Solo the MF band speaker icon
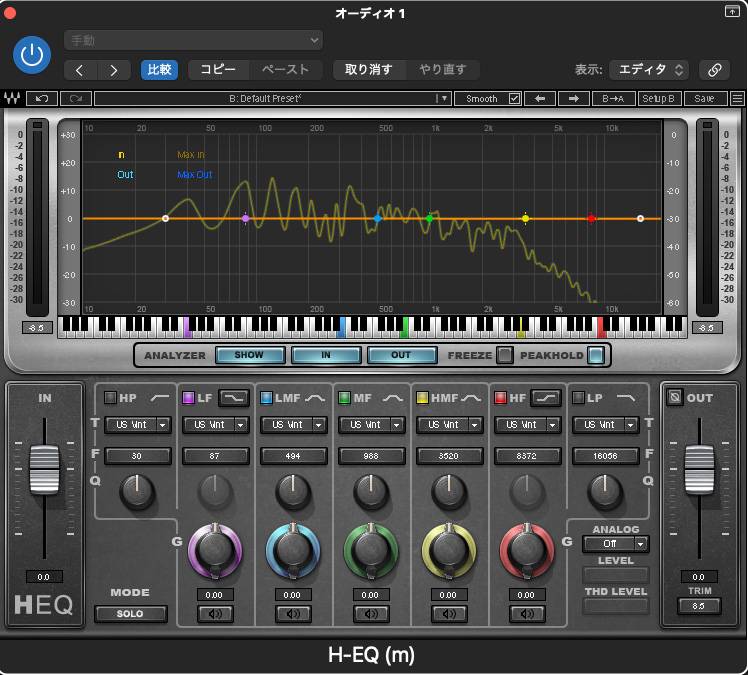 [x=371, y=613]
